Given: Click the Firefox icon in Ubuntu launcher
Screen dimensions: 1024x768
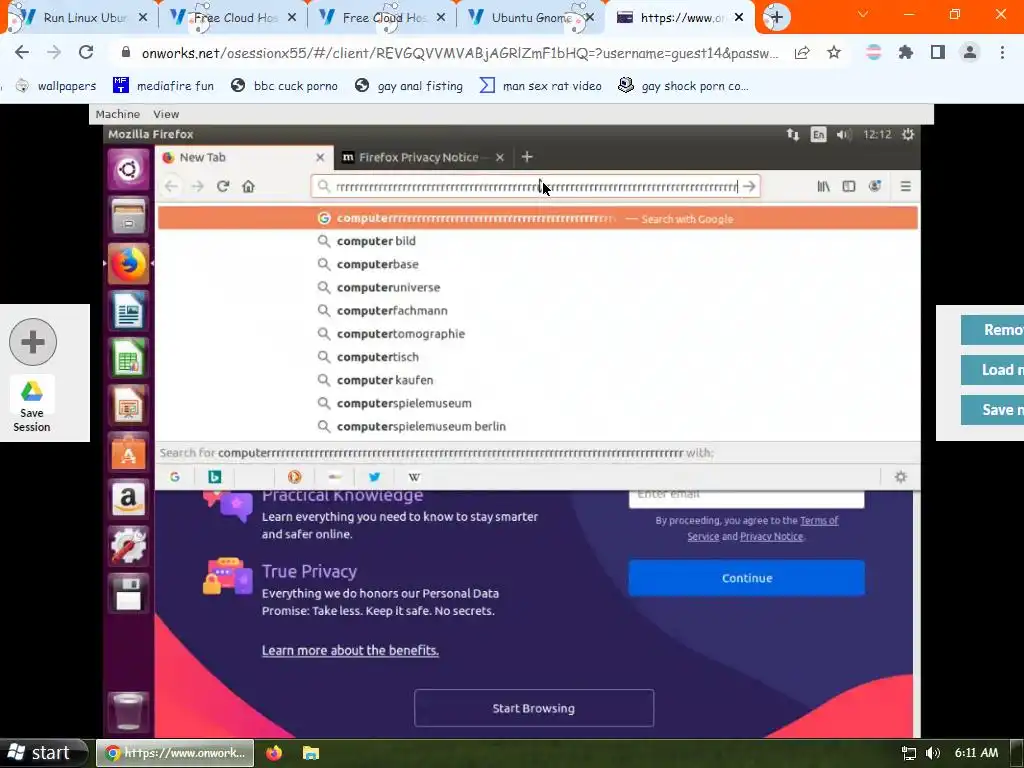Looking at the screenshot, I should tap(128, 264).
